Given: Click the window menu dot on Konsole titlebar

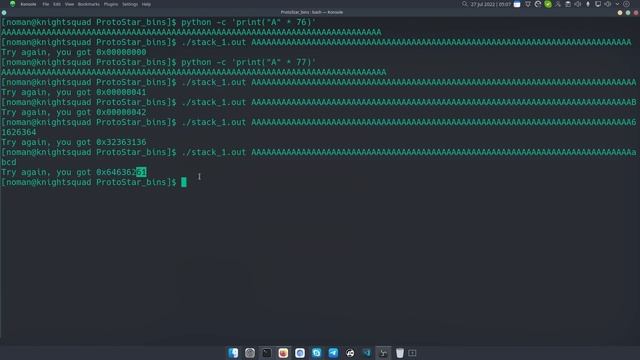Looking at the screenshot, I should coord(4,13).
